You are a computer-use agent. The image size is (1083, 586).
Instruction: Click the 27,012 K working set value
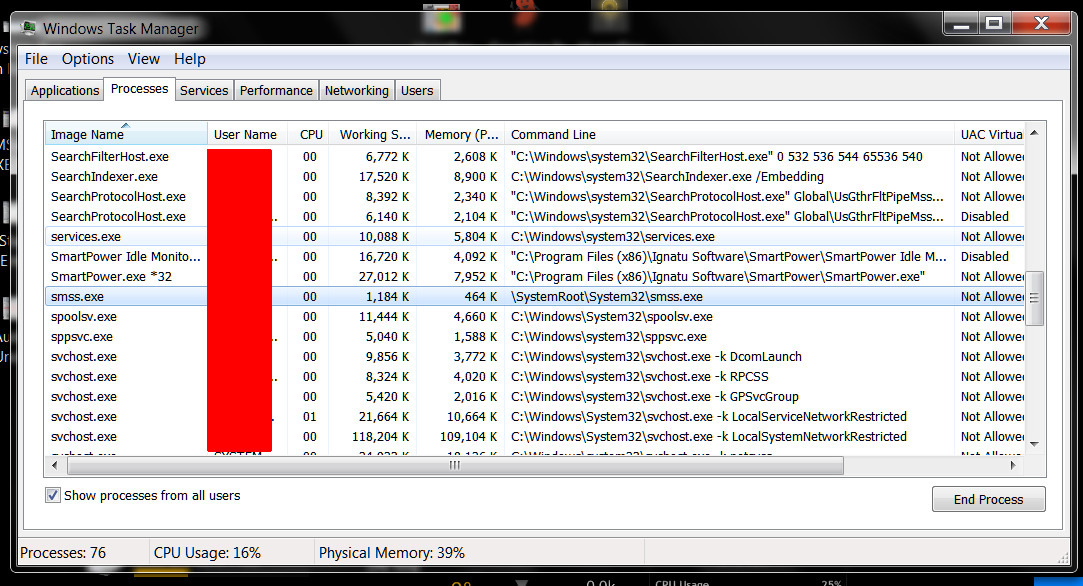(383, 276)
